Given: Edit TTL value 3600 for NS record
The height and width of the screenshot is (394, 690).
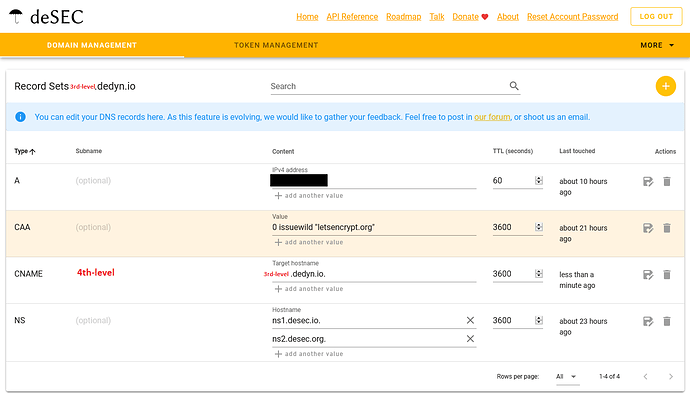Looking at the screenshot, I should coord(513,320).
